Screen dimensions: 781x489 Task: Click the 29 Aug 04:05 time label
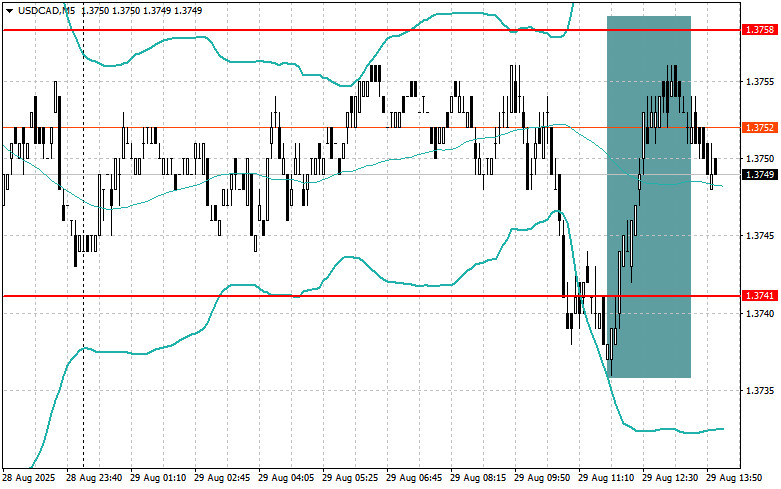pos(286,478)
